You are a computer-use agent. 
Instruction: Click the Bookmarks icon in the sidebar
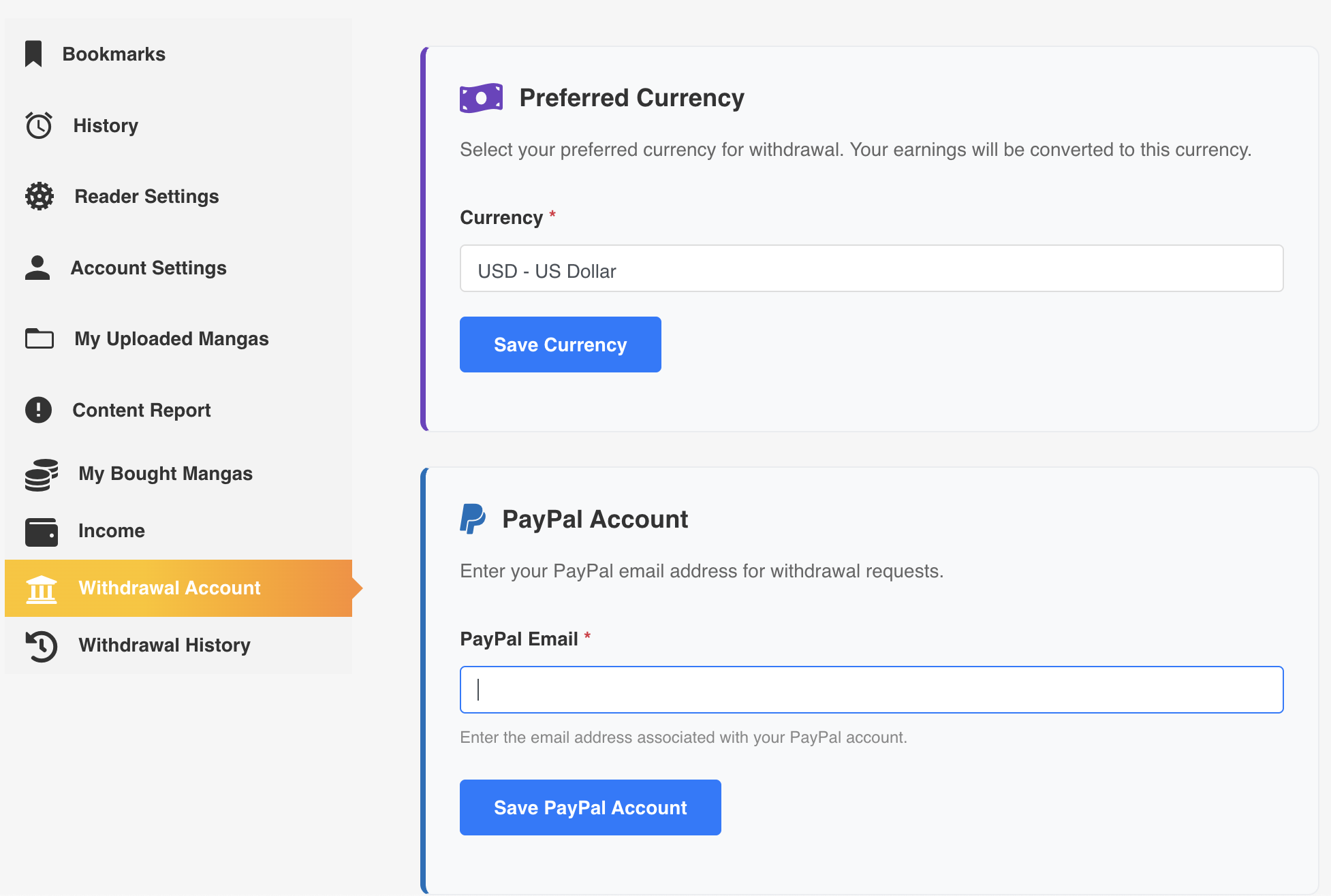click(35, 53)
